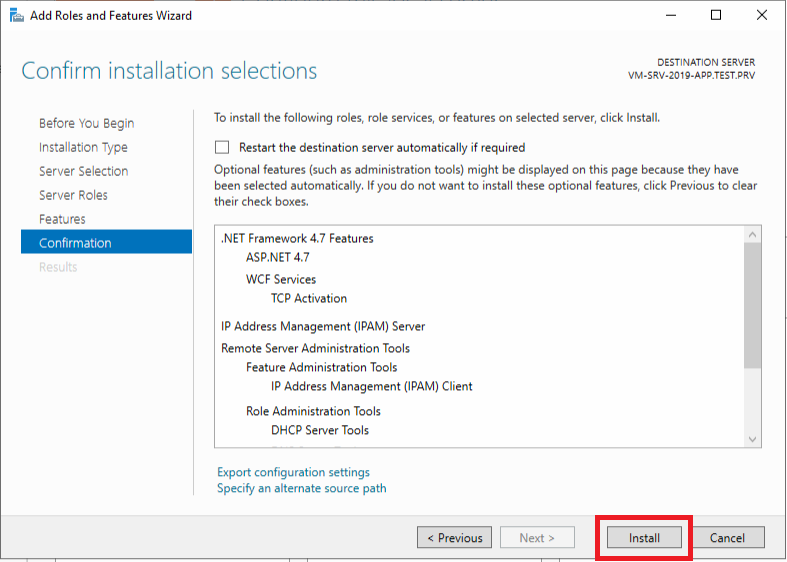The height and width of the screenshot is (562, 787).
Task: Enable automatic restart of destination server
Action: click(x=222, y=148)
